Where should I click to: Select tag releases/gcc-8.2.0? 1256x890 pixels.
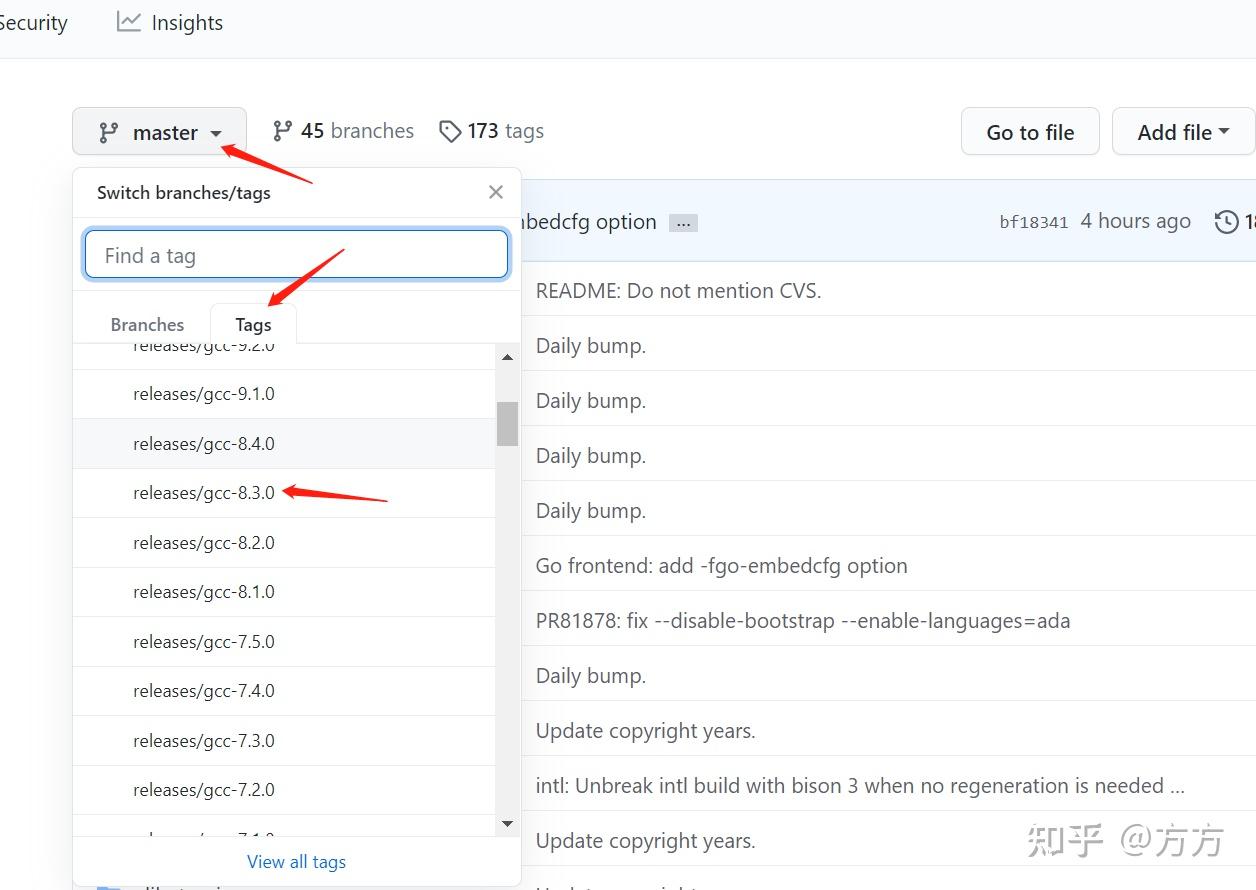[x=284, y=542]
